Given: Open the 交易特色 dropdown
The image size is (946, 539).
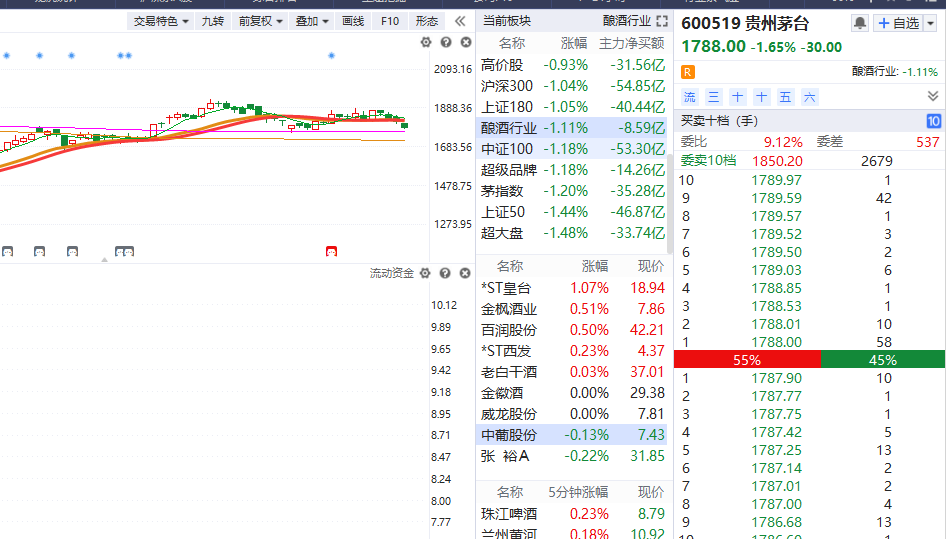Looking at the screenshot, I should [x=160, y=21].
